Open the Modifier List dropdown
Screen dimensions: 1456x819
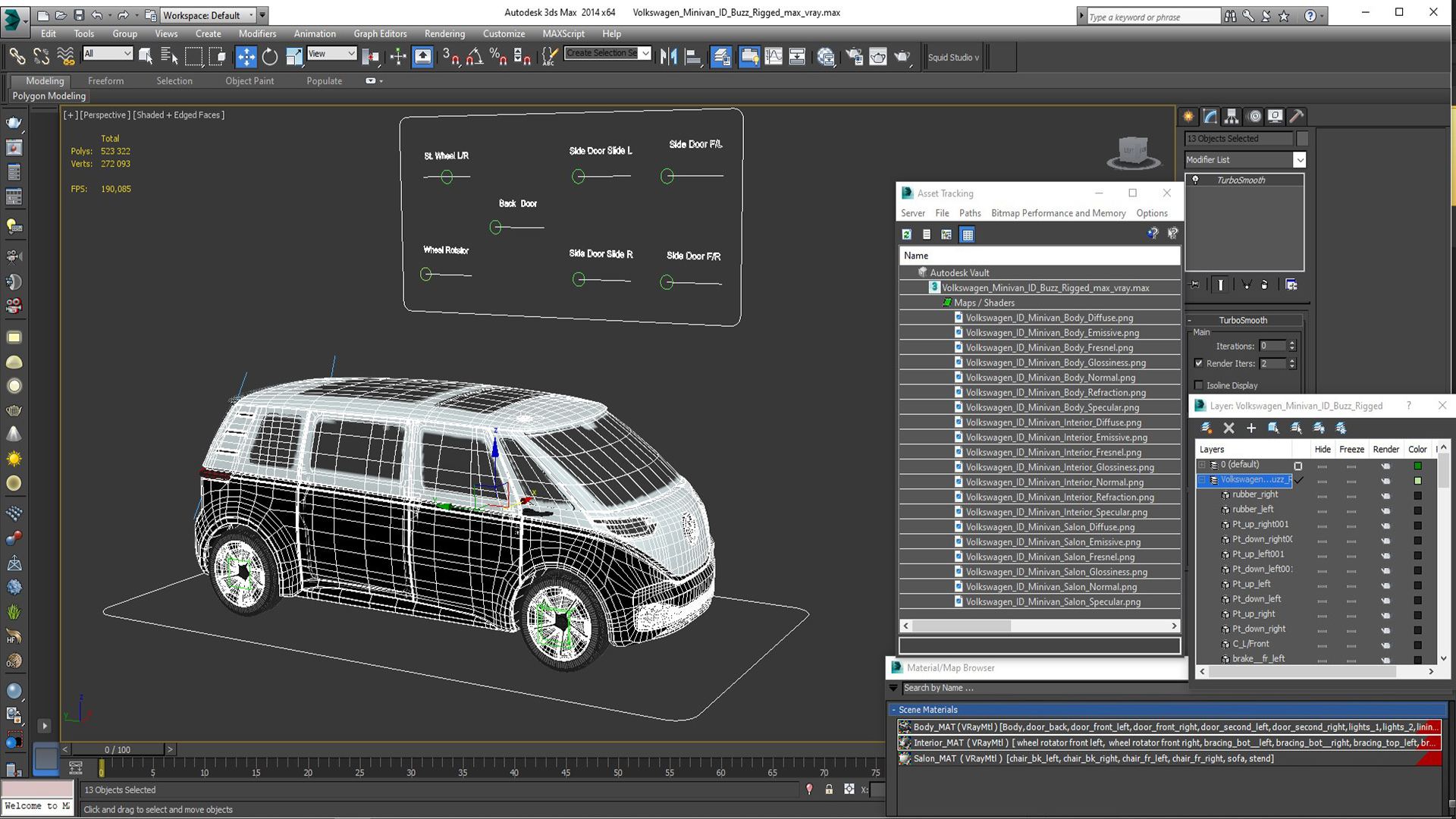(1299, 160)
